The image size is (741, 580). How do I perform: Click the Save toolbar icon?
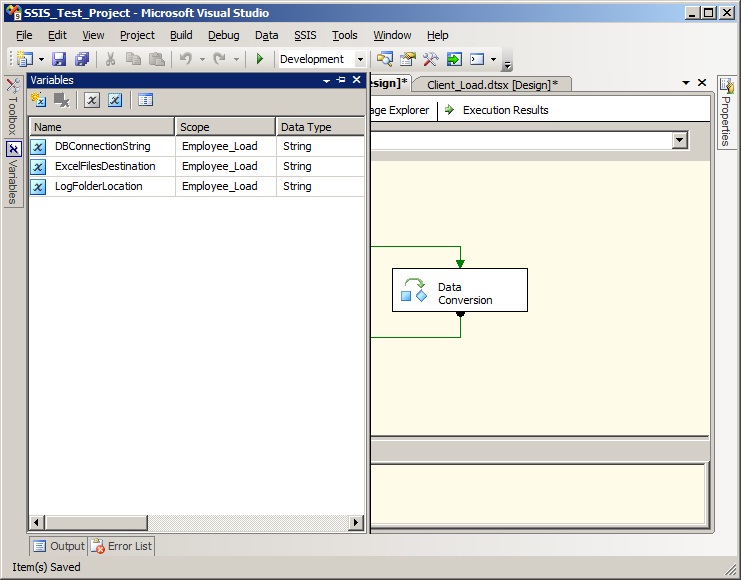click(x=59, y=60)
